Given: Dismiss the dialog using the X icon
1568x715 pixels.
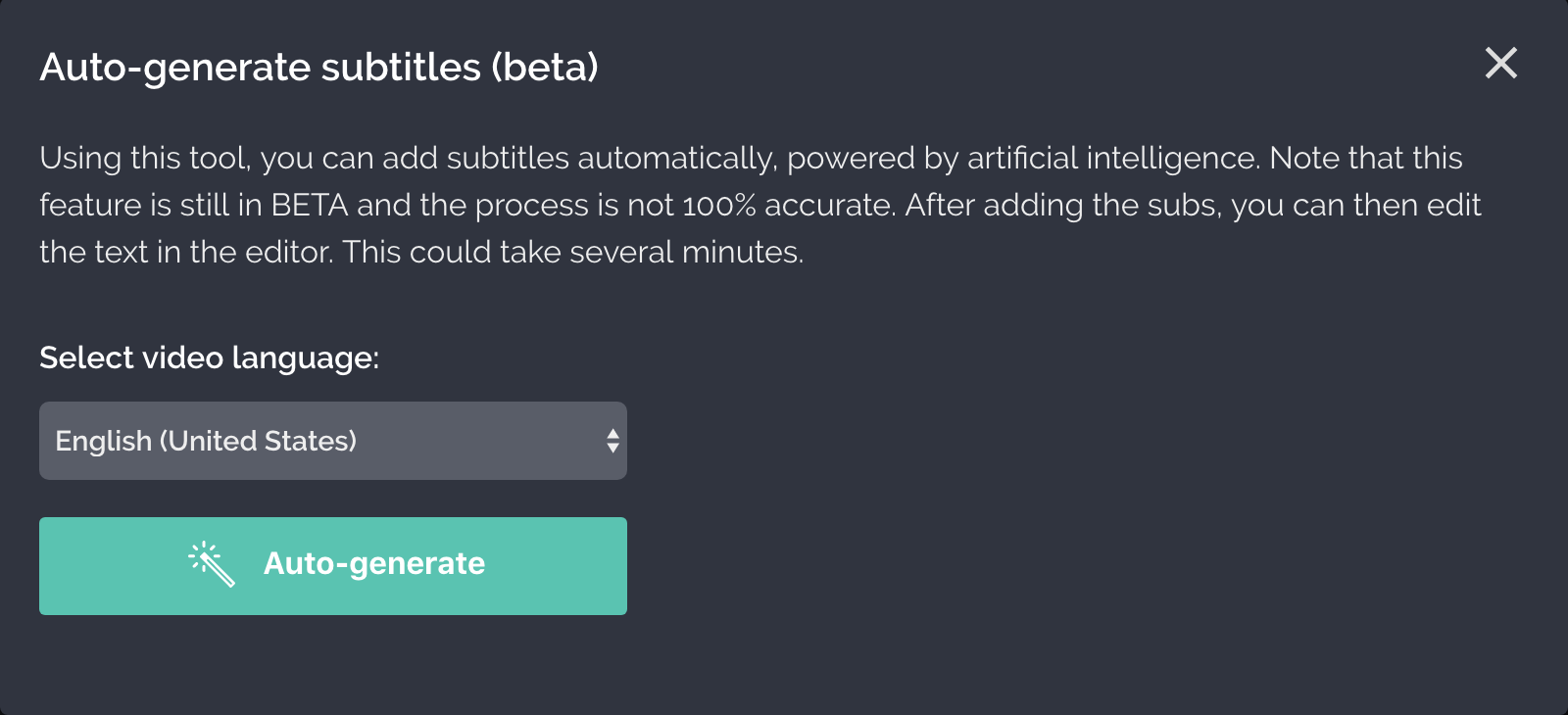Looking at the screenshot, I should coord(1500,64).
